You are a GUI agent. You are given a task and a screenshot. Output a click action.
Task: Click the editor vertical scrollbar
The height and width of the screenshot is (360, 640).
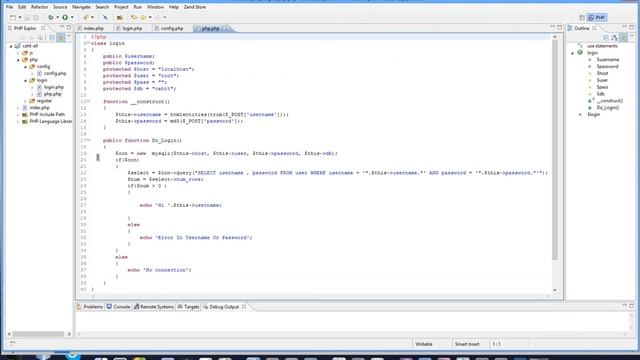pyautogui.click(x=555, y=151)
